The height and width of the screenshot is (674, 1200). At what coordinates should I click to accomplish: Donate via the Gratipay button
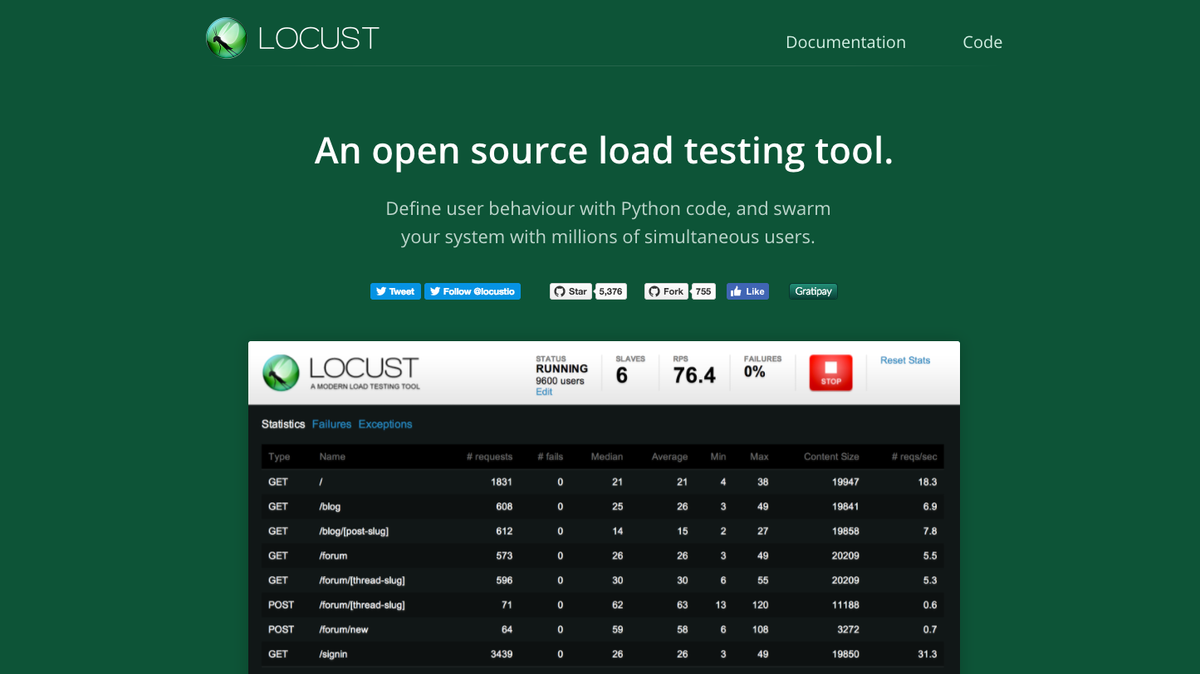(x=813, y=291)
